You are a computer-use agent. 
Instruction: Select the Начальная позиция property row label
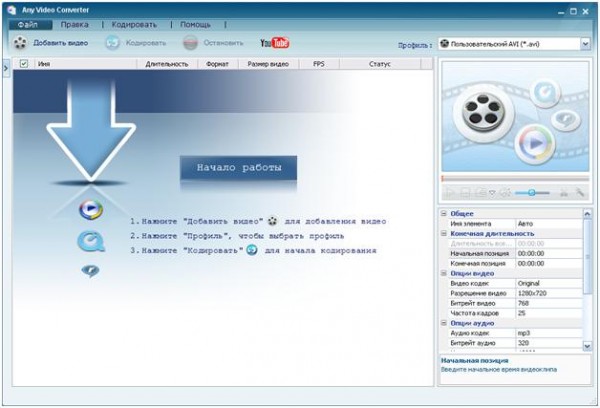pos(482,253)
